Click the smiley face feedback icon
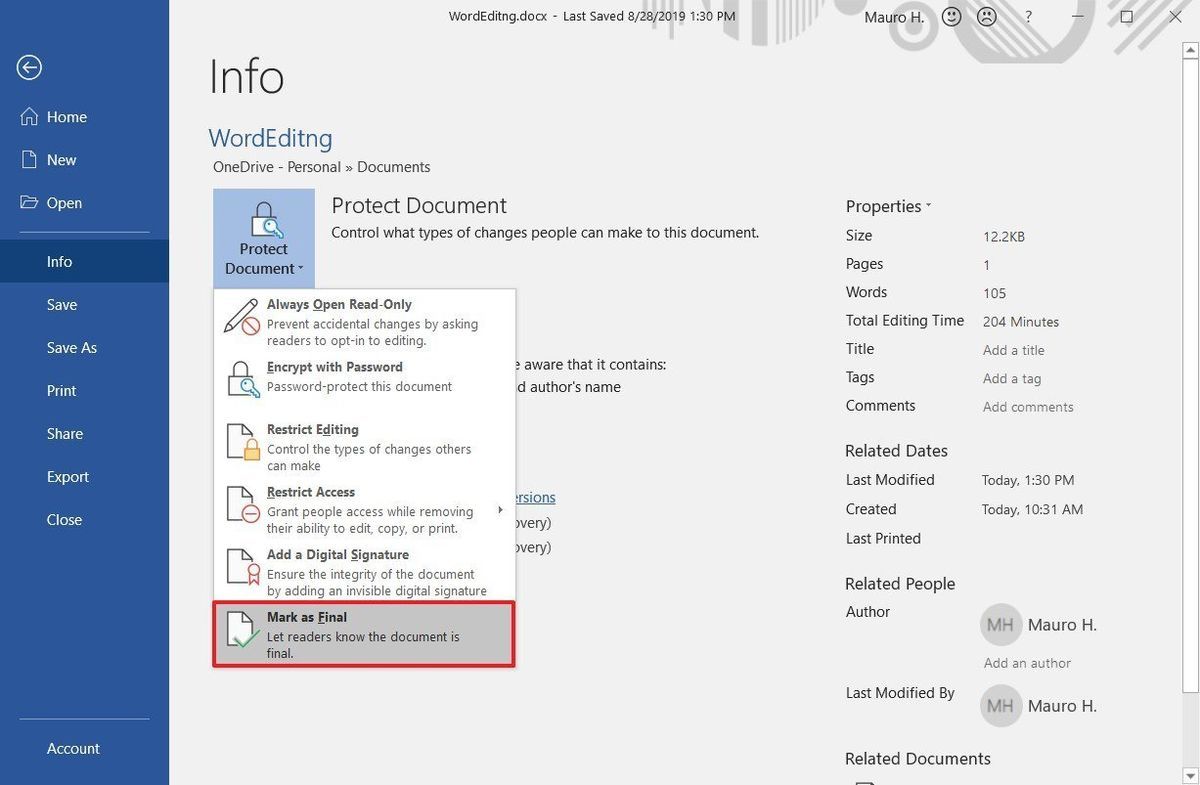This screenshot has height=785, width=1200. pos(953,17)
